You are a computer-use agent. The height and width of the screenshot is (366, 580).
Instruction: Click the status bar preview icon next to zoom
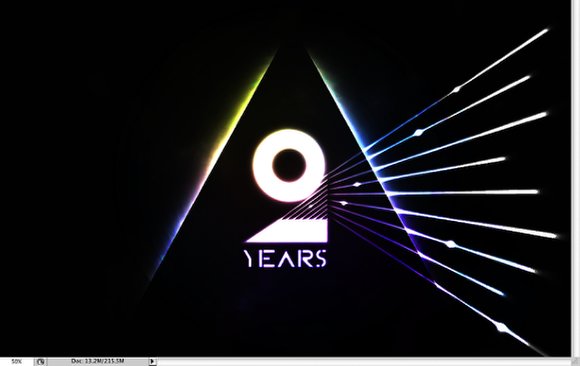pyautogui.click(x=41, y=362)
